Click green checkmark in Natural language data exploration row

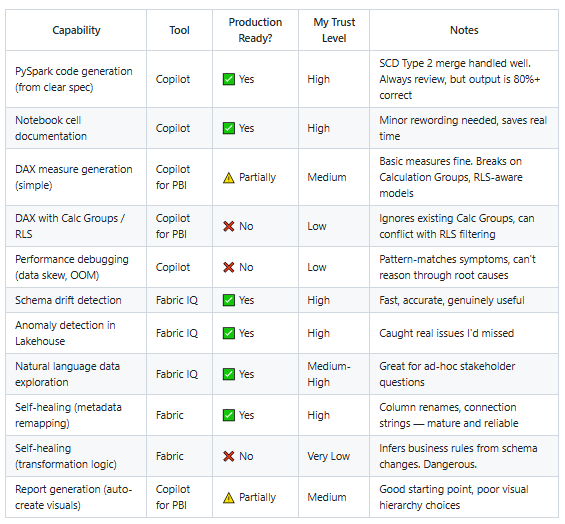click(228, 374)
